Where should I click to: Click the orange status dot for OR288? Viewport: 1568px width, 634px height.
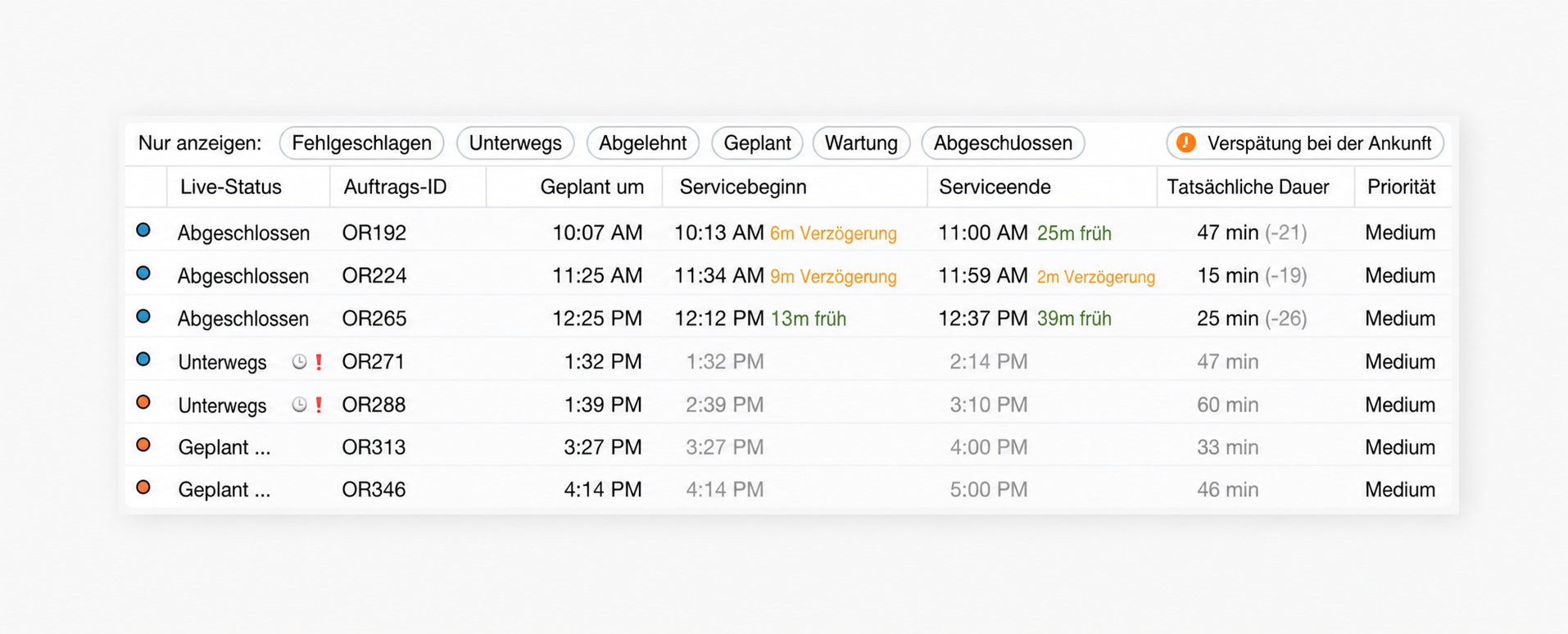pos(143,402)
